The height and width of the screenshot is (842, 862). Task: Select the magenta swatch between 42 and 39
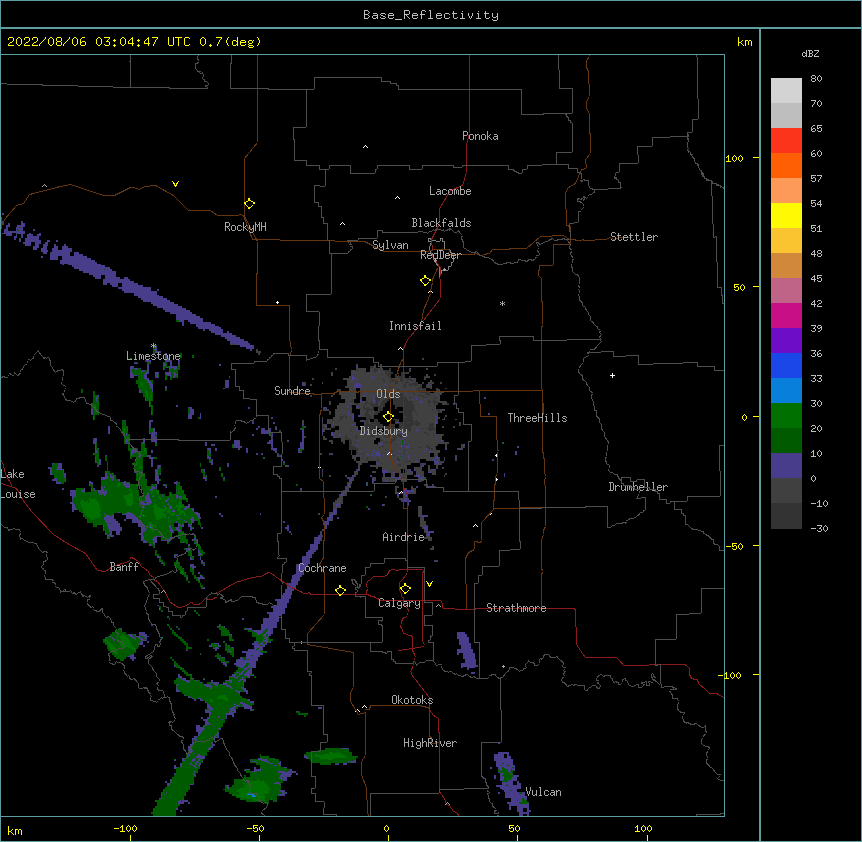tap(786, 315)
